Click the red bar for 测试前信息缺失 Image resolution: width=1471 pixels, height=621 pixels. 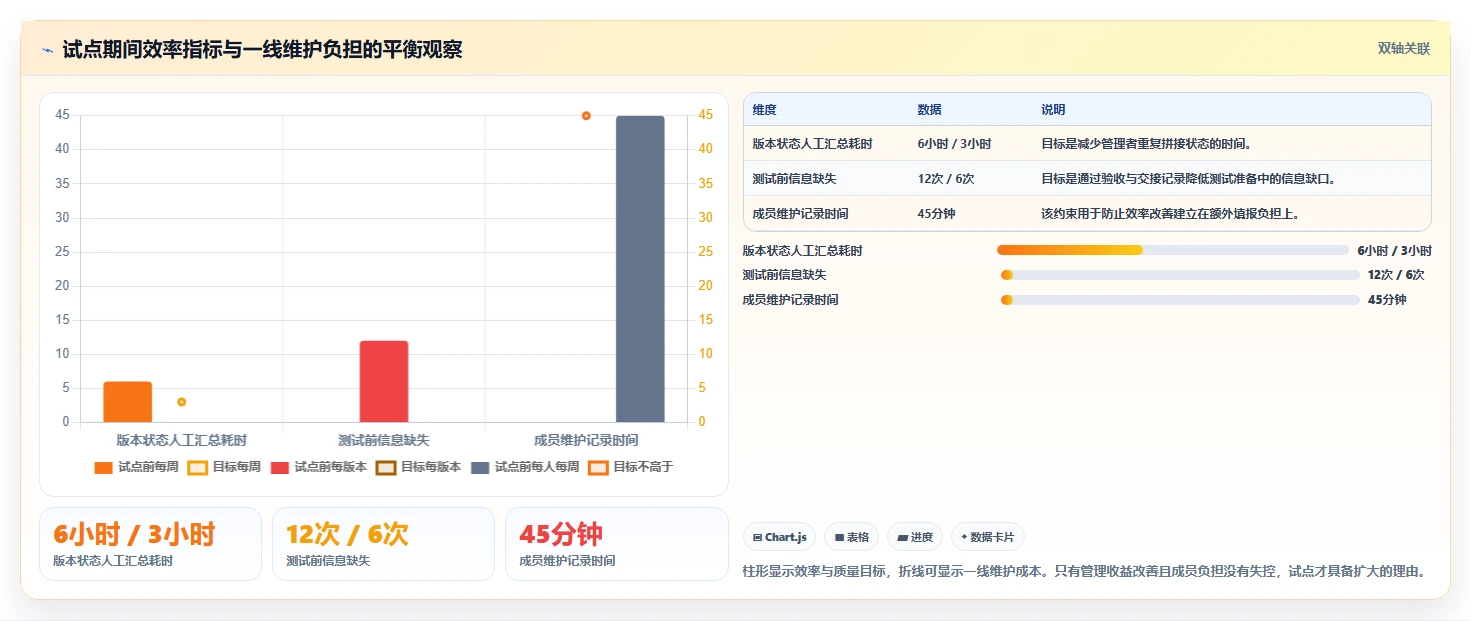tap(384, 382)
